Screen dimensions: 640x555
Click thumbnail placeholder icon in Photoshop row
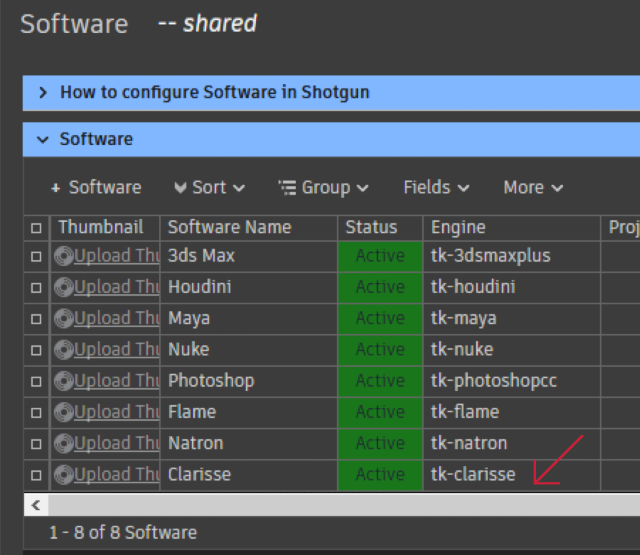64,381
